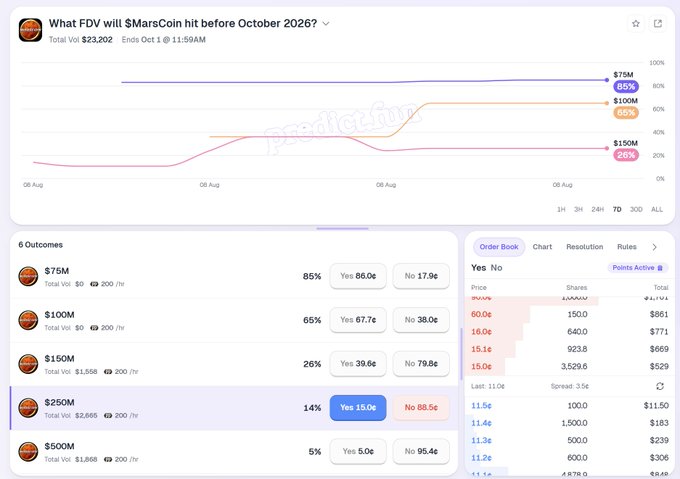Click the MarsCoin market logo in header
The width and height of the screenshot is (680, 479).
(x=30, y=30)
